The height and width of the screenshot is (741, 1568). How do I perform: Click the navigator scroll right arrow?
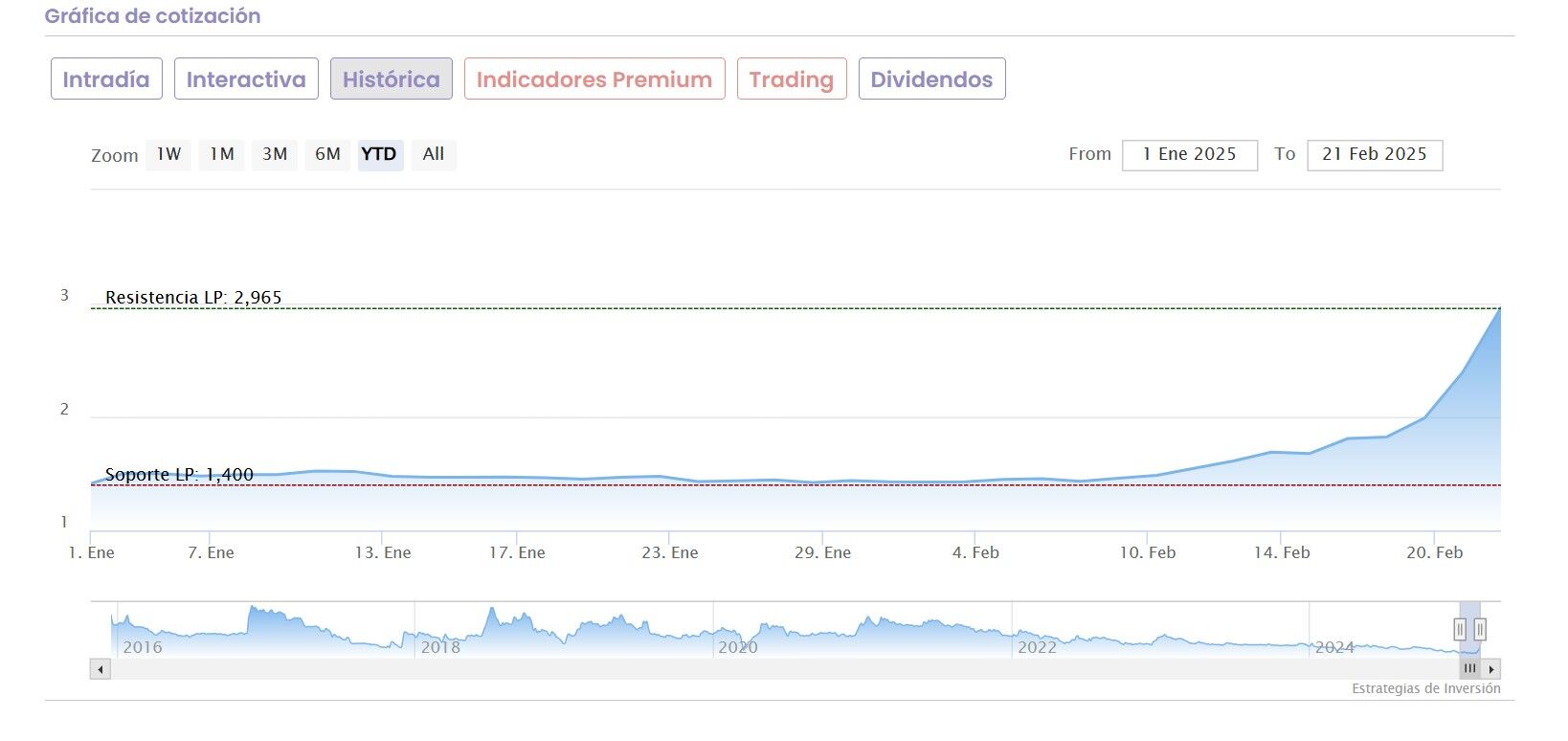pyautogui.click(x=1491, y=669)
